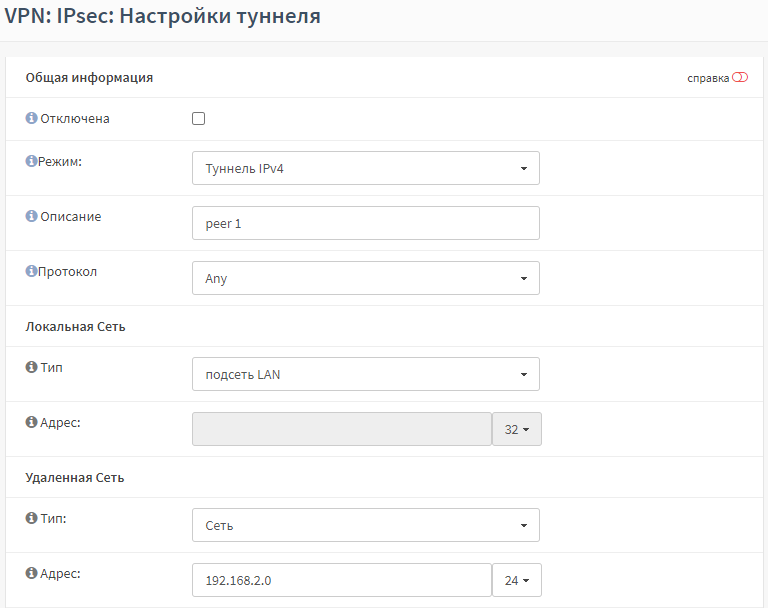Check the Отключена checkbox

click(198, 119)
